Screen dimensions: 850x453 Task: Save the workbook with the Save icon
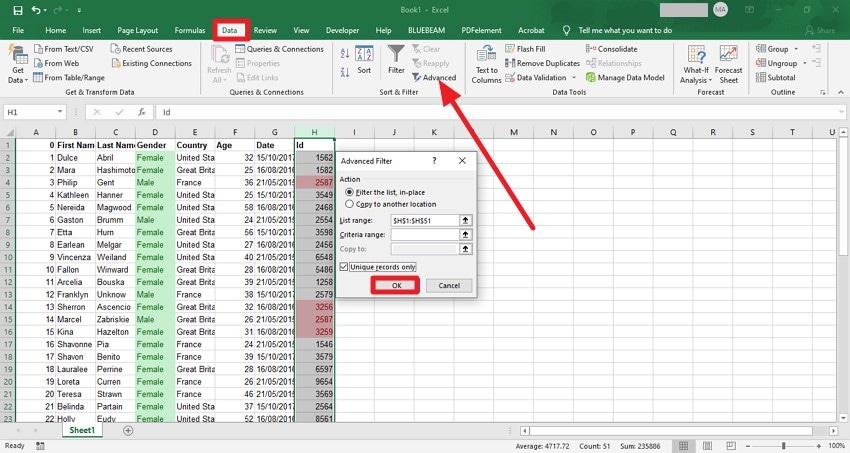pyautogui.click(x=17, y=10)
